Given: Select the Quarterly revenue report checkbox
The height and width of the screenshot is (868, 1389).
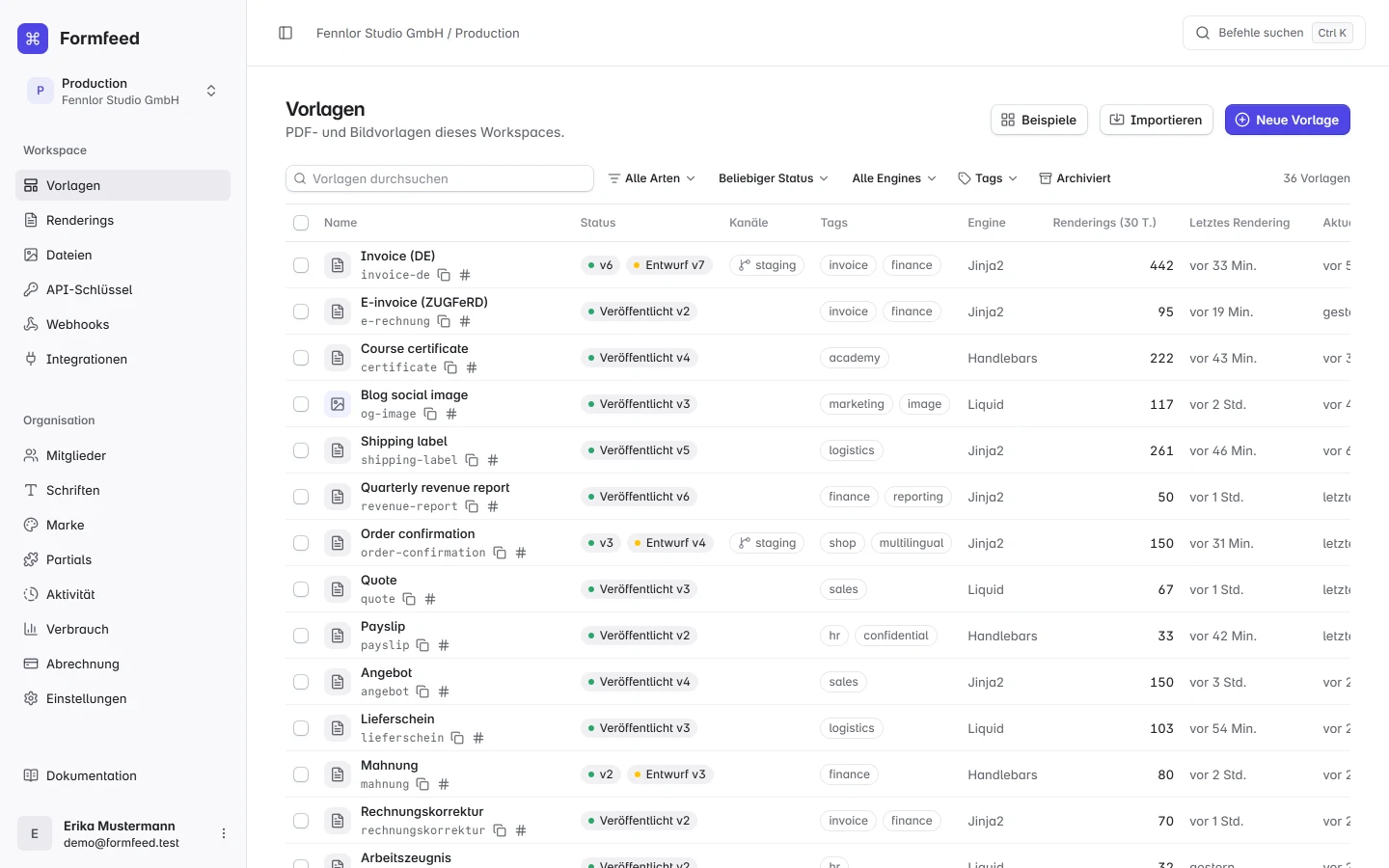Looking at the screenshot, I should tap(301, 497).
